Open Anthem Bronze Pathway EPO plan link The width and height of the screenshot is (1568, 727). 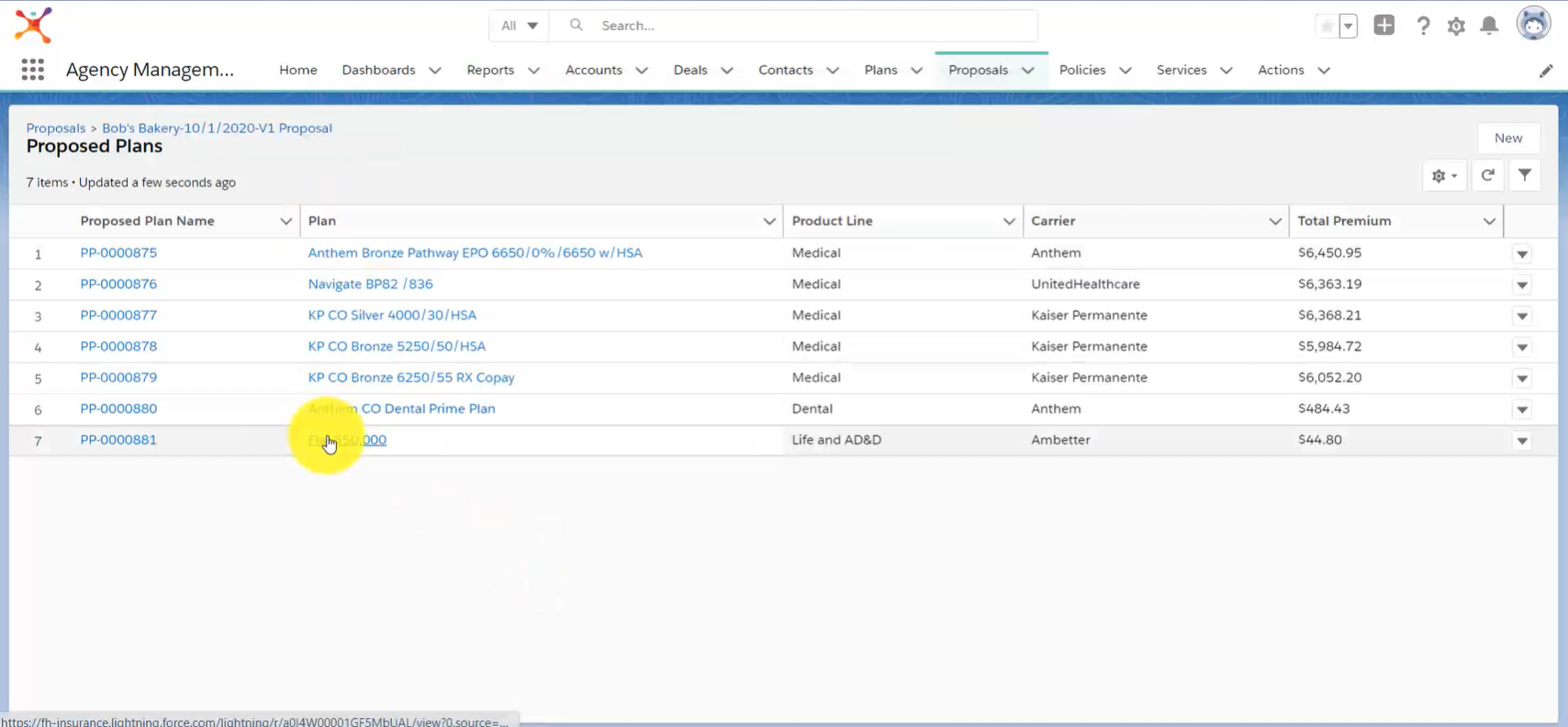476,252
